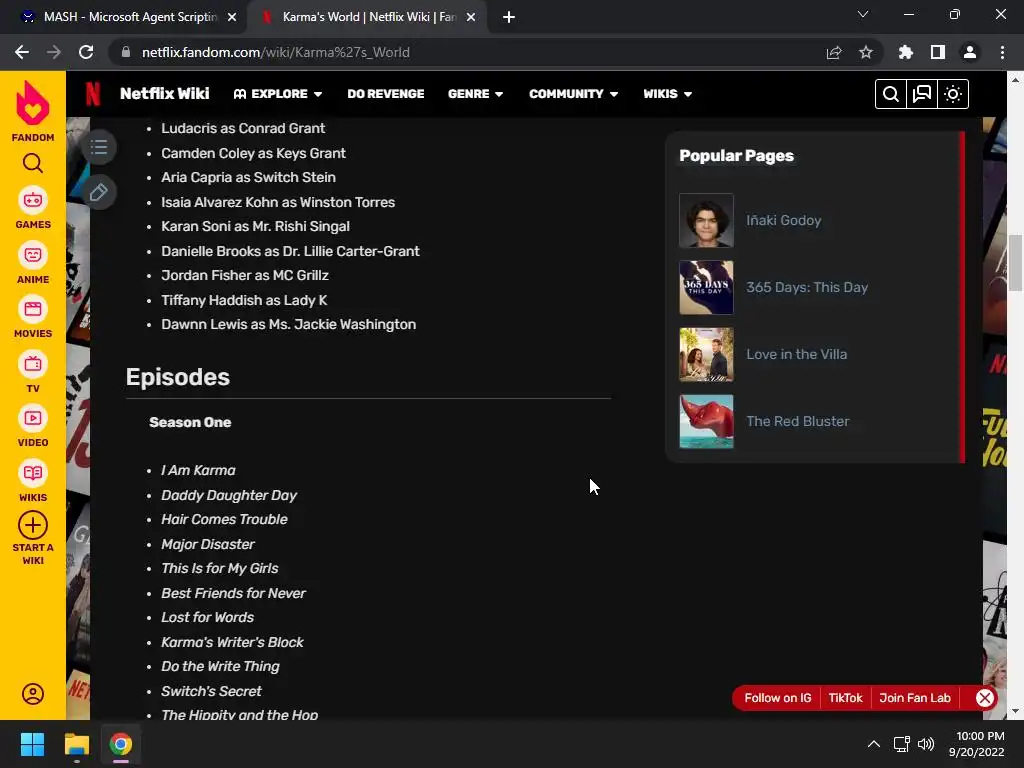Click the Netflix Wiki title link
This screenshot has width=1024, height=768.
click(165, 93)
